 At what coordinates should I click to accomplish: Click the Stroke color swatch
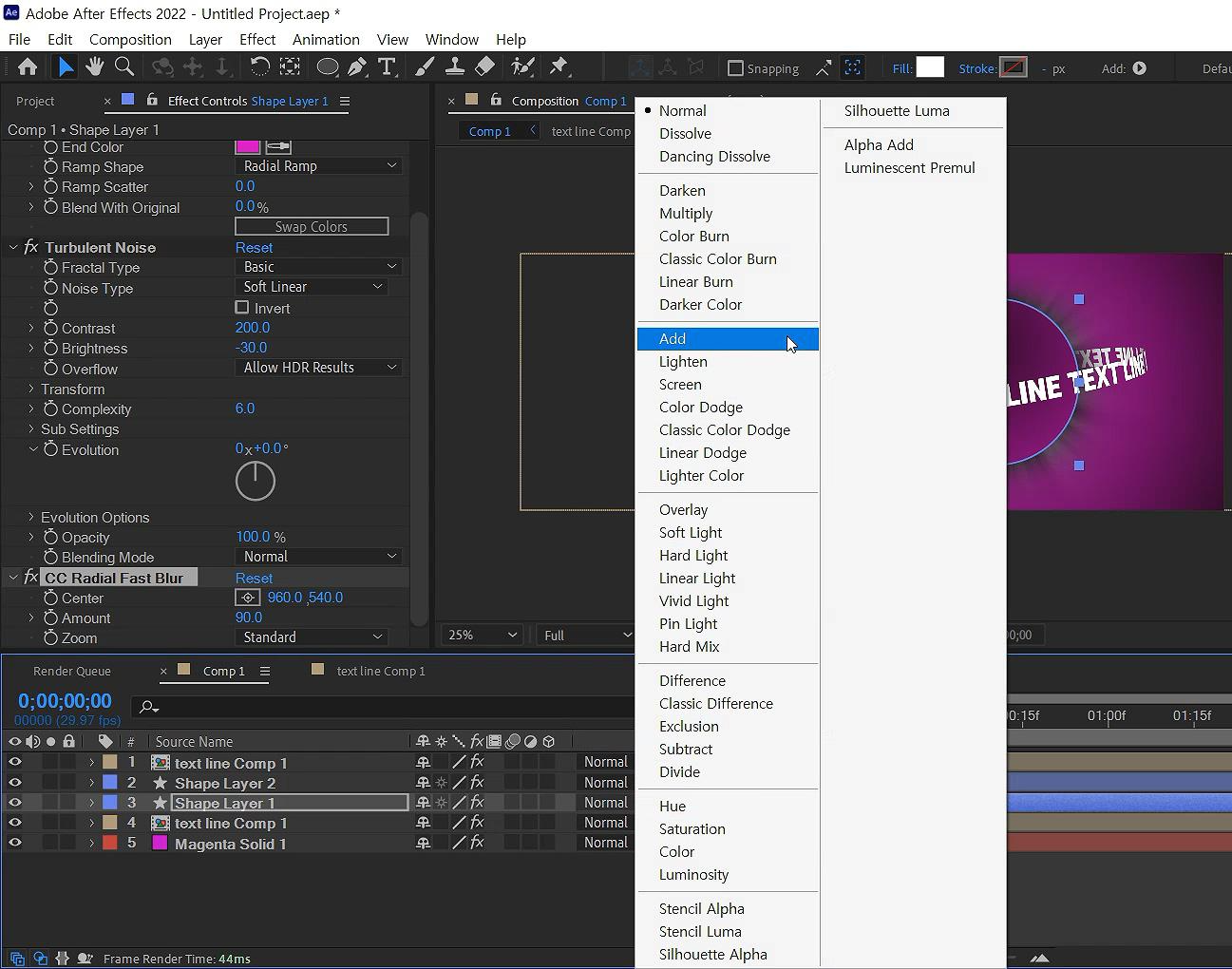click(1014, 67)
